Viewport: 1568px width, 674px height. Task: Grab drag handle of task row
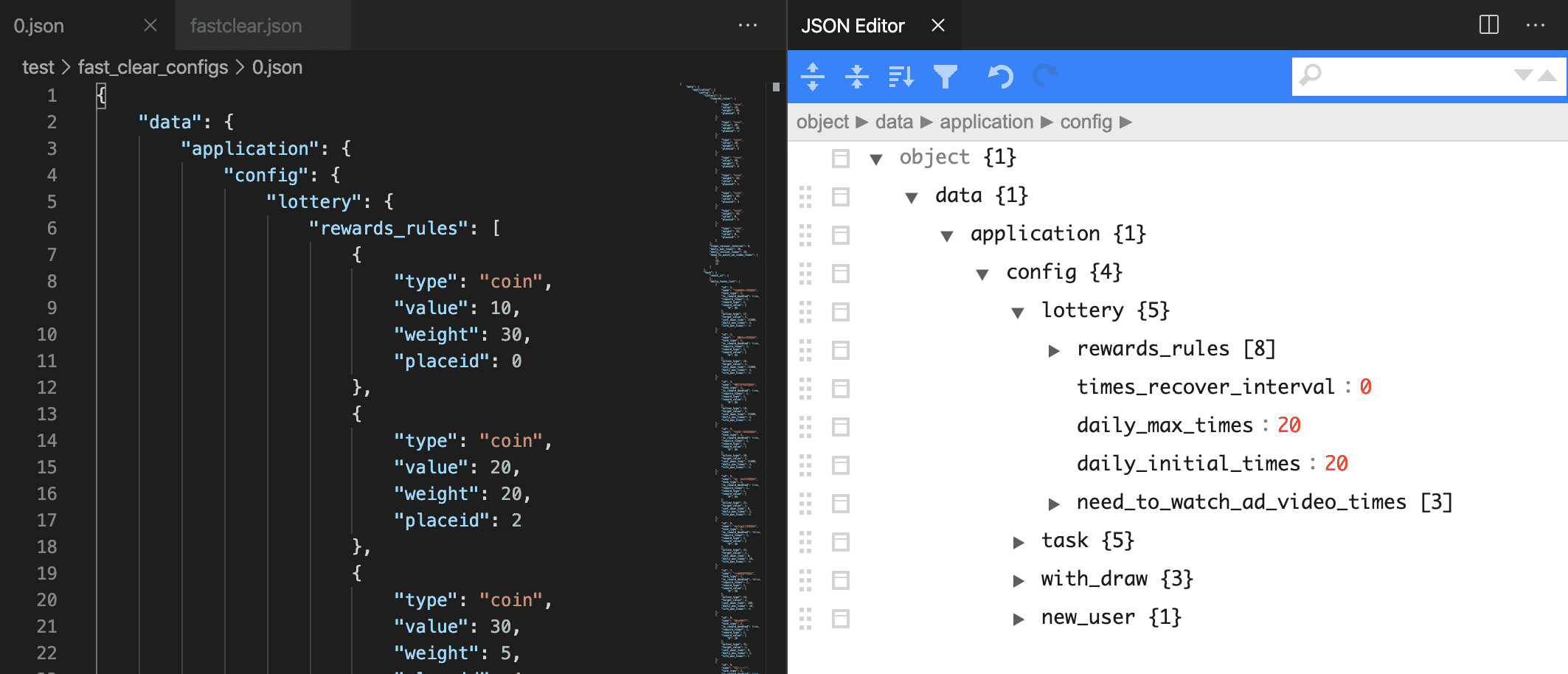click(805, 542)
